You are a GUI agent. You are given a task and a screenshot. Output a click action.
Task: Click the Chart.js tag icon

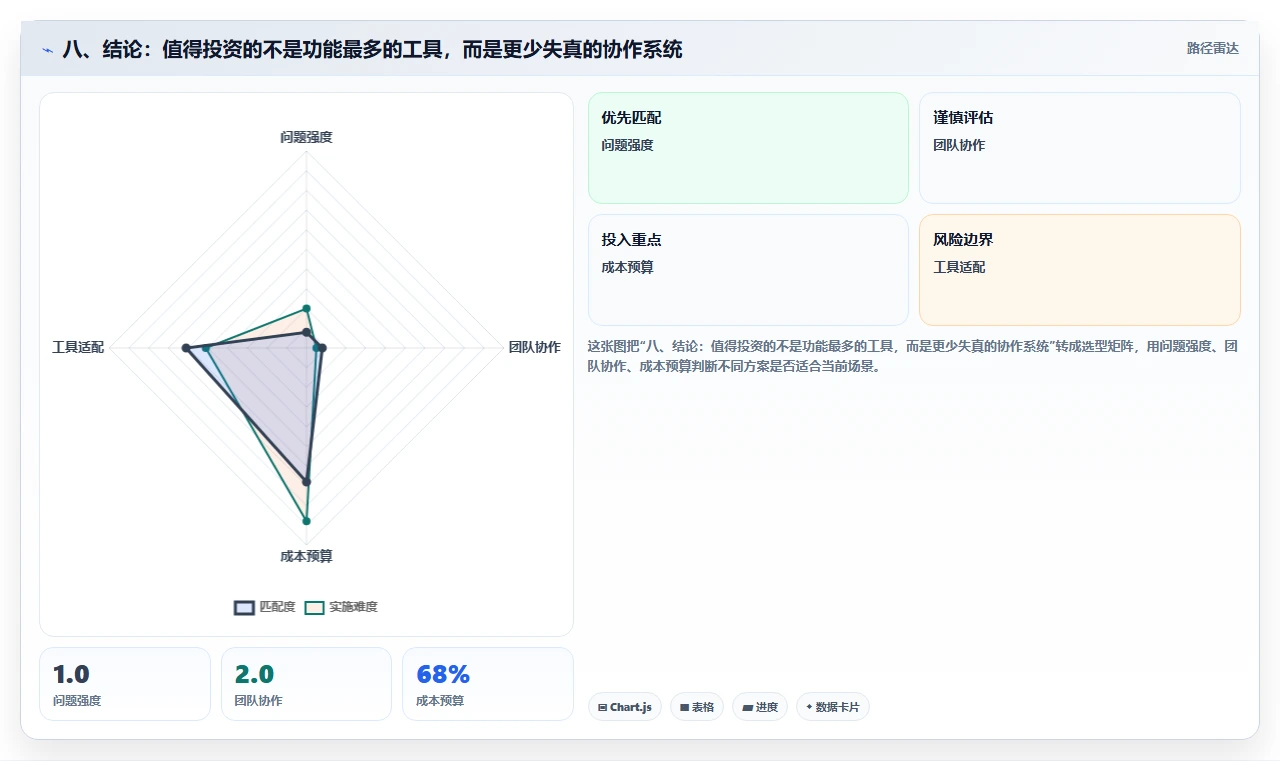pos(602,707)
